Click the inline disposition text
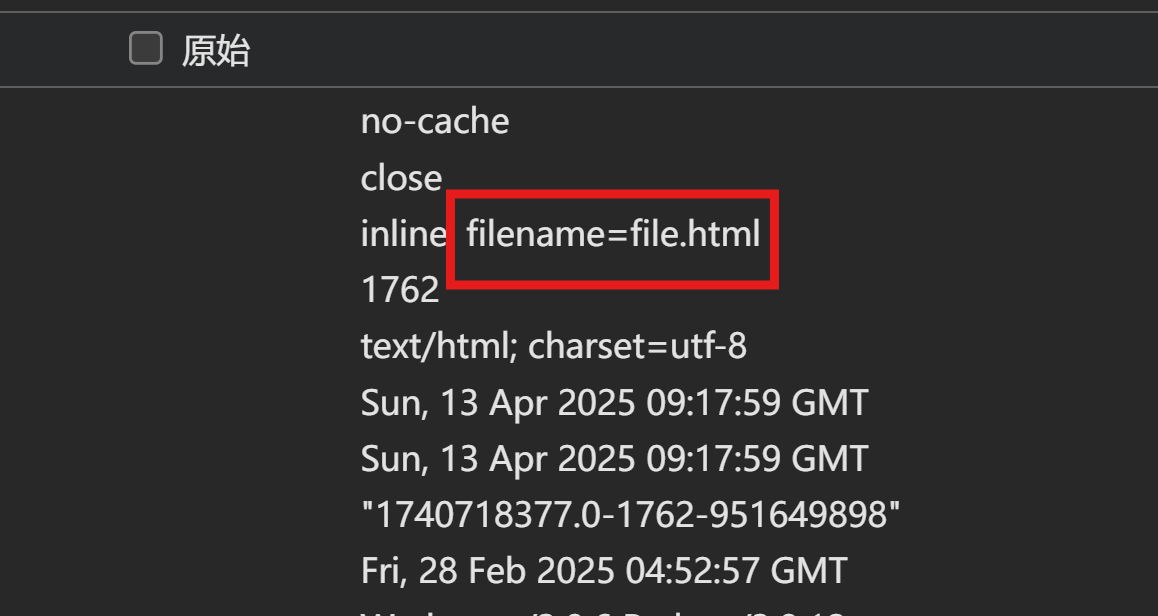This screenshot has width=1158, height=616. coord(403,234)
